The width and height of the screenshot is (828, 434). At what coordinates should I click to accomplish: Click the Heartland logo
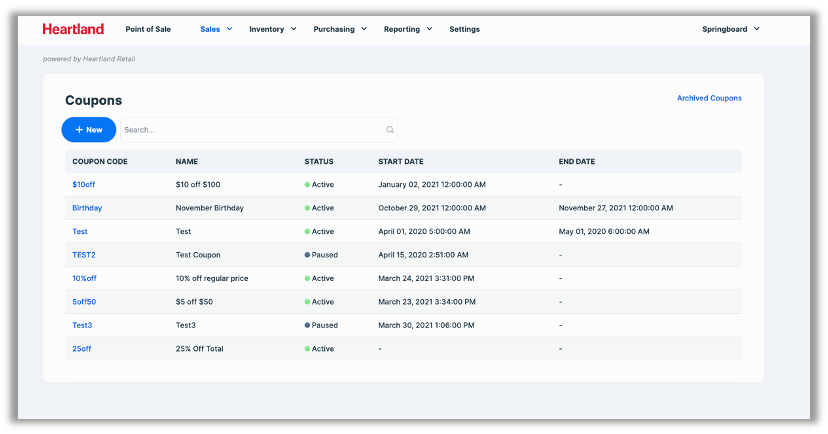coord(73,29)
